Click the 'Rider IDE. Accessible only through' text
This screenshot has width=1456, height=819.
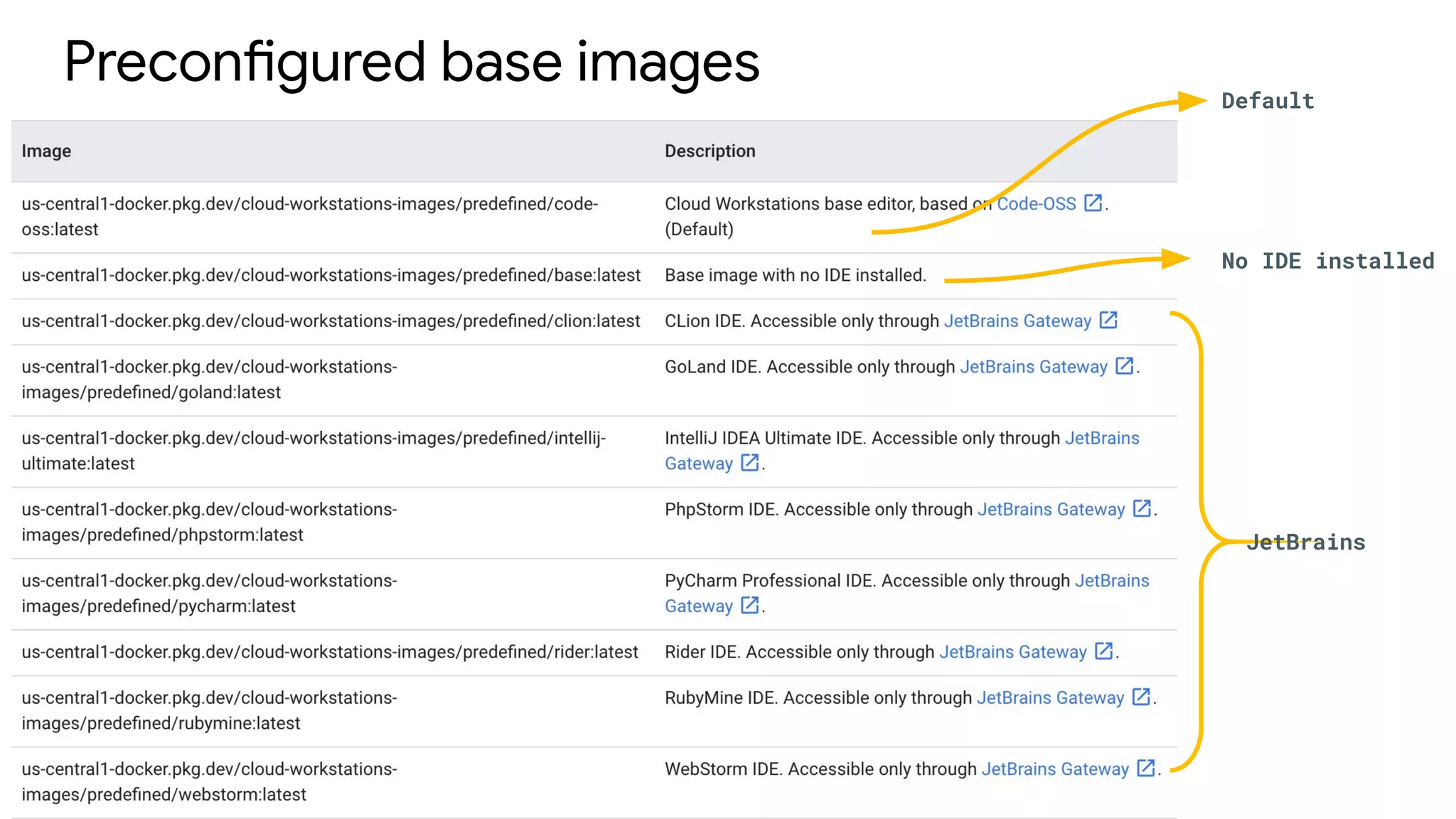pyautogui.click(x=800, y=653)
